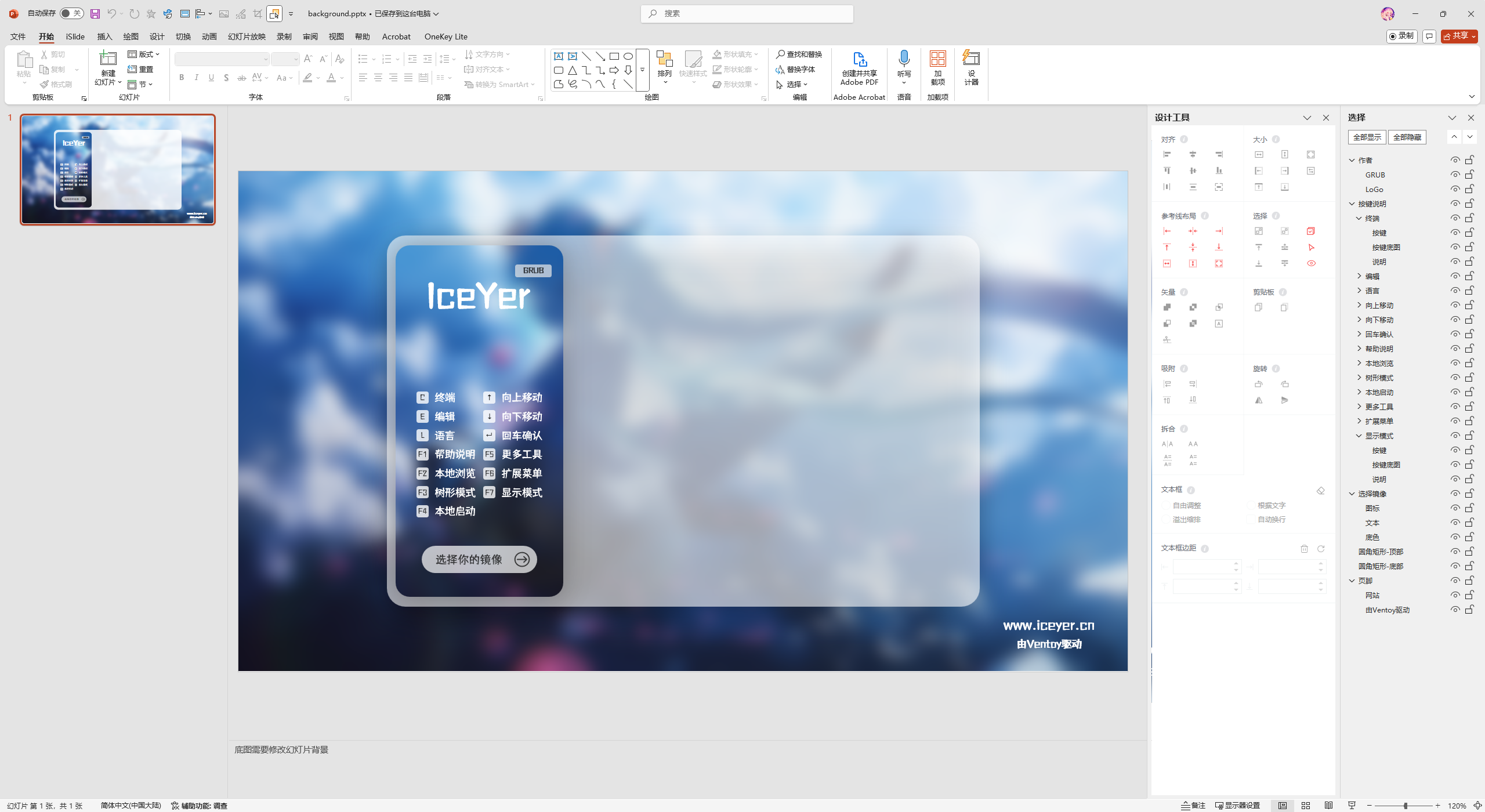Click the New Slide icon
The image size is (1485, 812).
108,58
